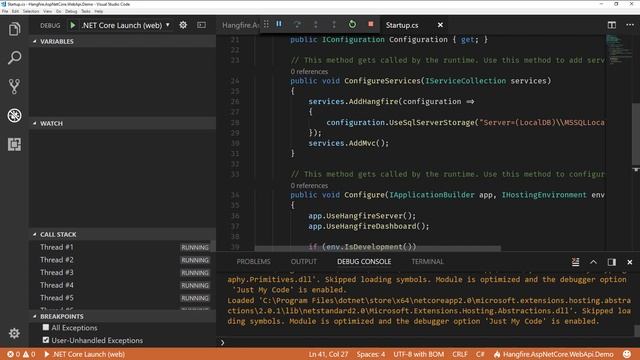Toggle the All Exceptions breakpoint checkbox
640x360 pixels.
46,327
